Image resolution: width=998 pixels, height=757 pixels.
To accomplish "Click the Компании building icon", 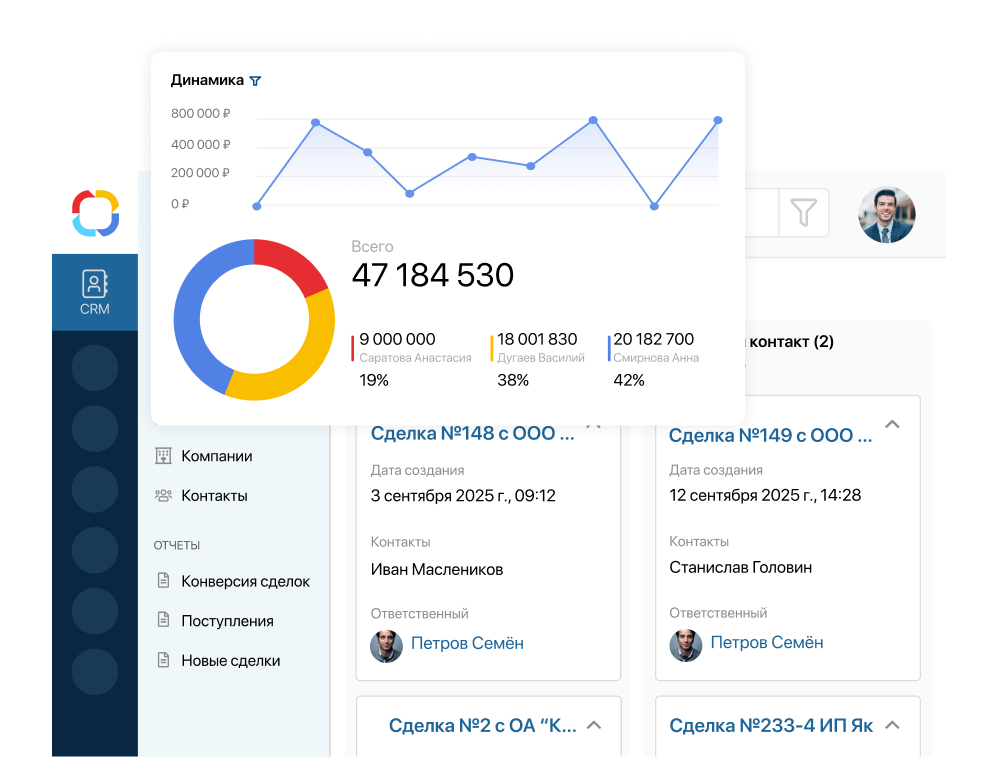I will point(163,456).
